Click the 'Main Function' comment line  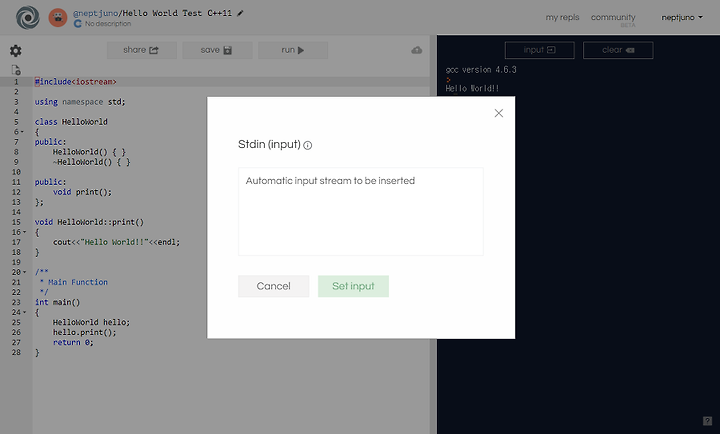(x=73, y=282)
